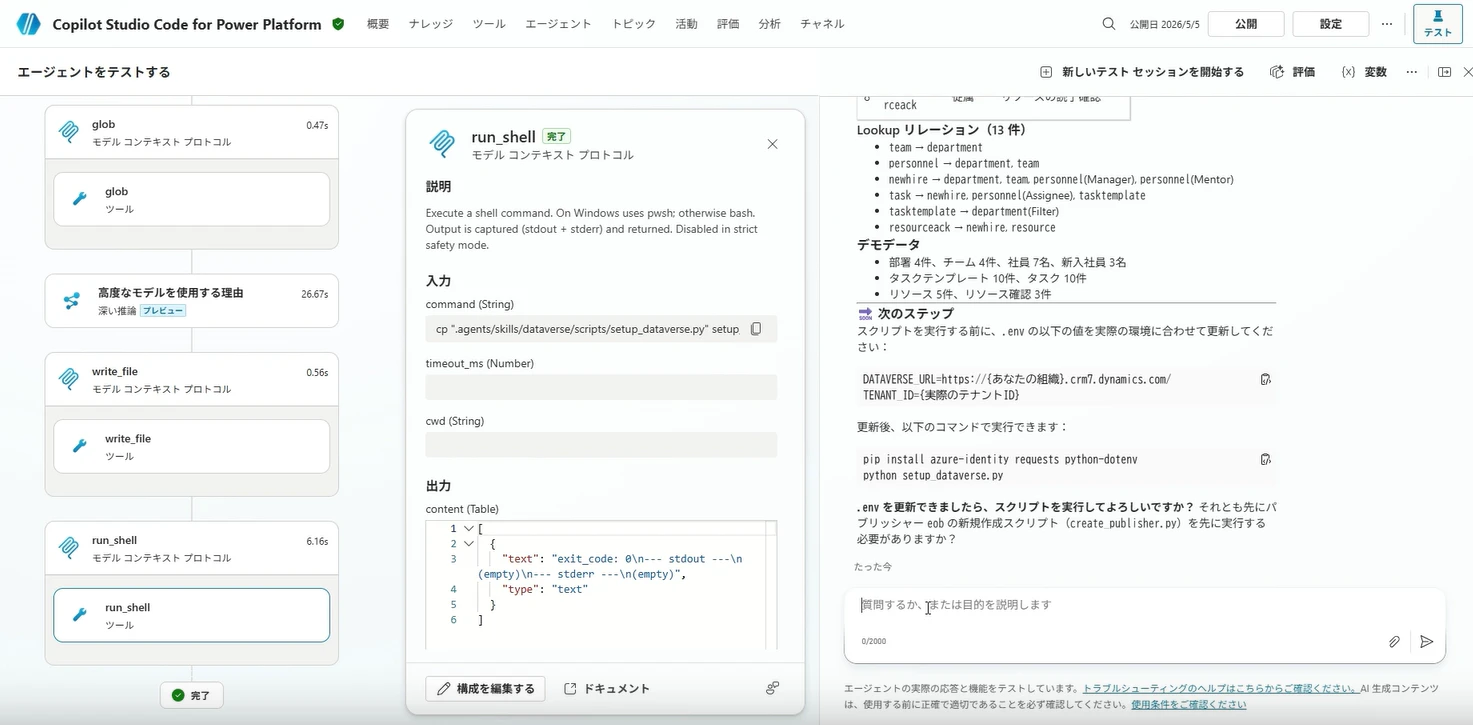Click the run_shell tool wrench icon

[80, 615]
